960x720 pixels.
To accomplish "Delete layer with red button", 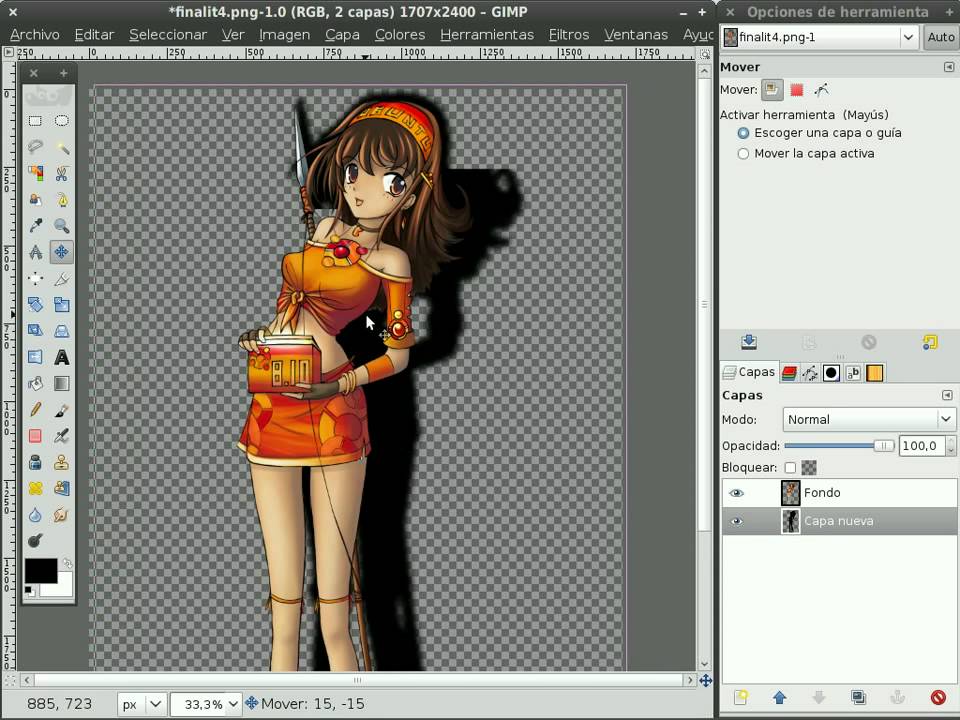I will [937, 697].
